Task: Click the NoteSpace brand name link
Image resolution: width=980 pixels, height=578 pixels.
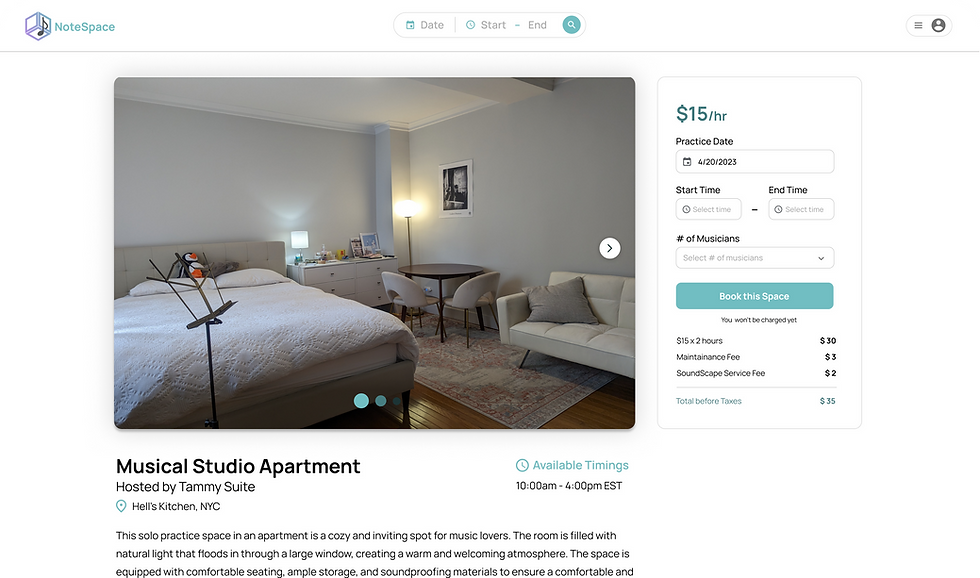Action: pyautogui.click(x=84, y=27)
